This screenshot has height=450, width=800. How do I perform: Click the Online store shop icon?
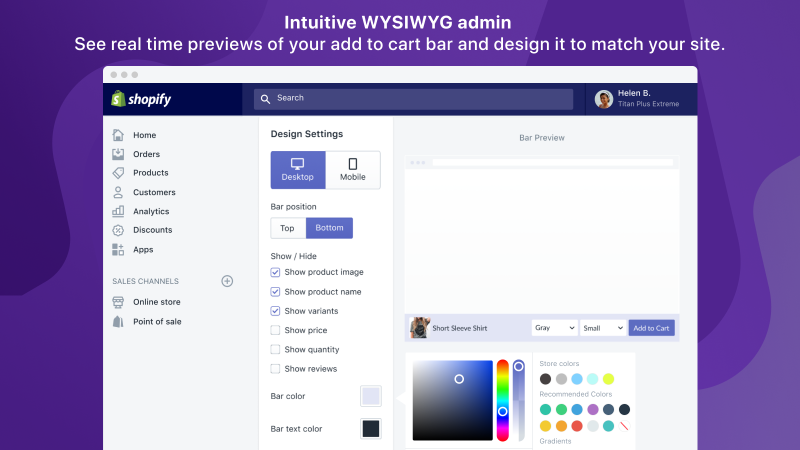click(x=118, y=302)
